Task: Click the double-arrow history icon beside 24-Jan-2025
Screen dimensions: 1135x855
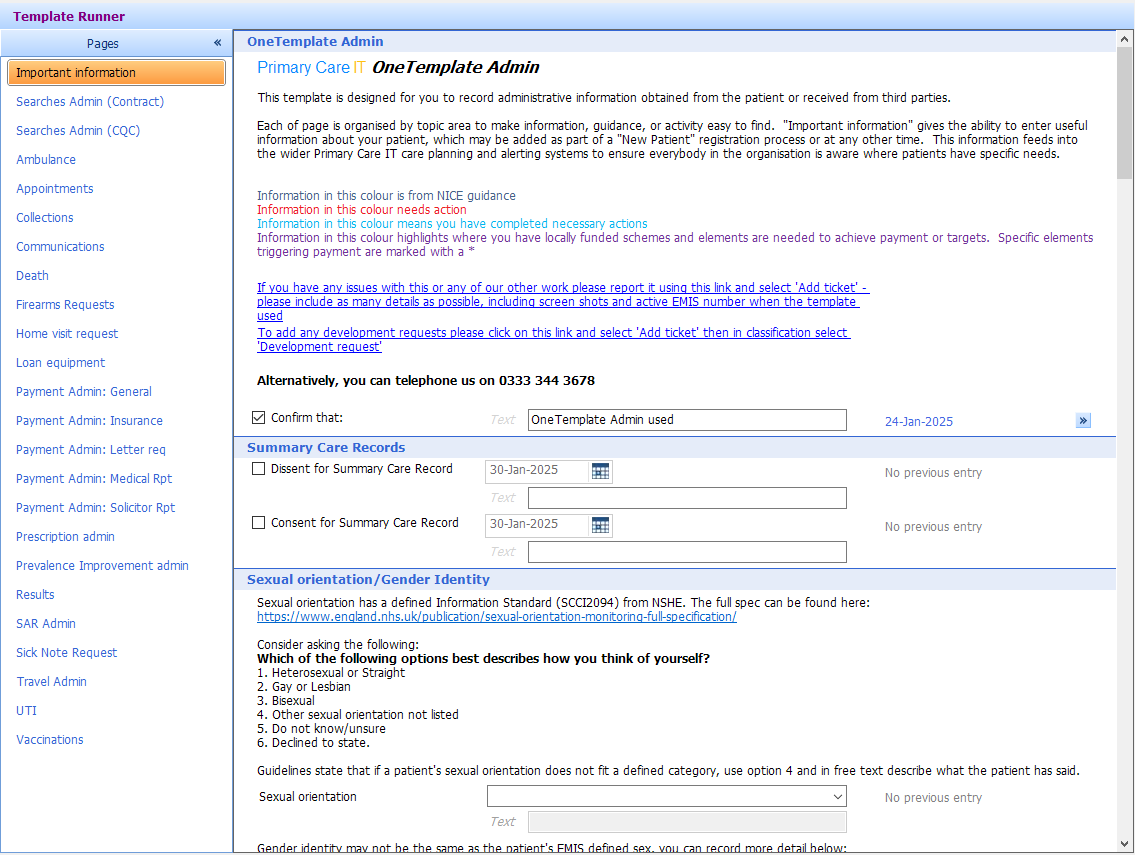Action: [1083, 421]
